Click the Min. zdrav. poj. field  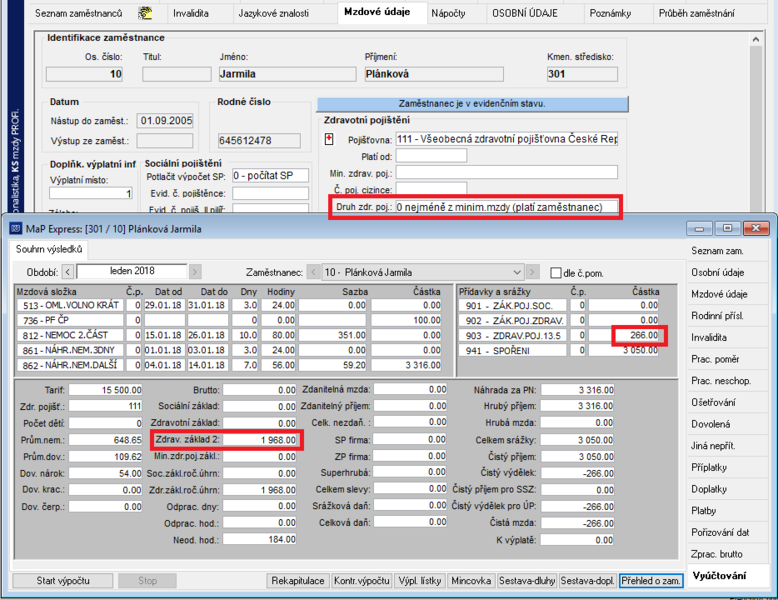pos(507,173)
